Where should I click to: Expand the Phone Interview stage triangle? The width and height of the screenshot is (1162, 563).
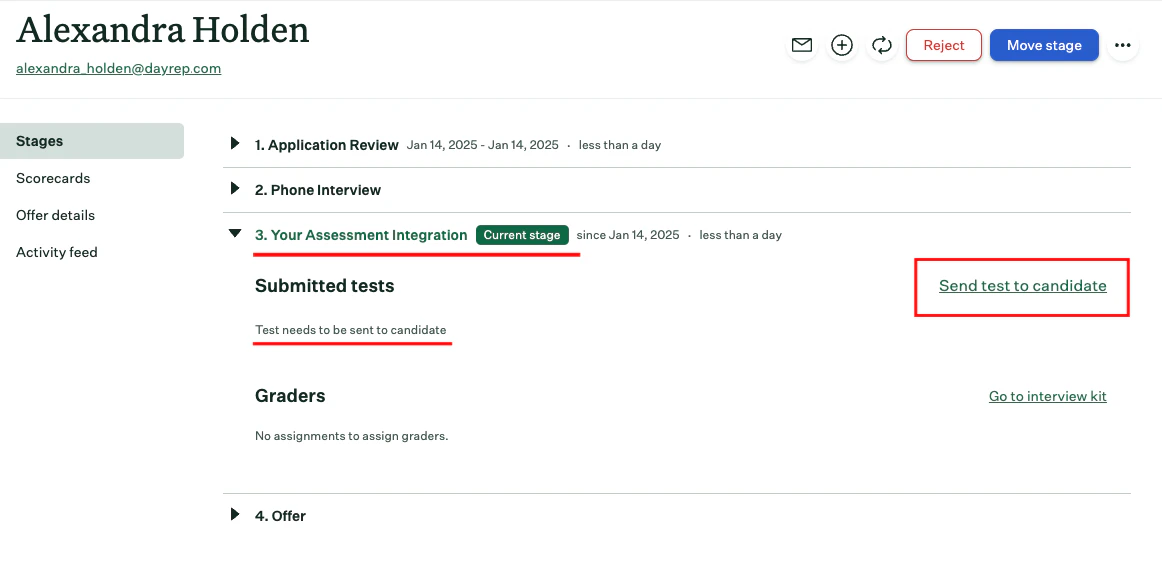pyautogui.click(x=235, y=189)
